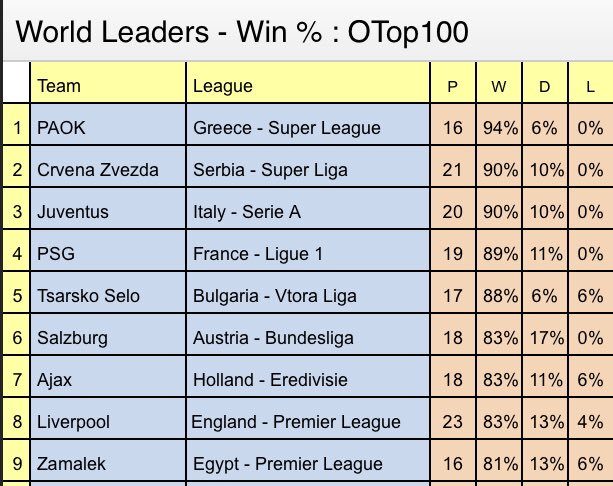
Task: Click the D (draws) column header
Action: pyautogui.click(x=544, y=86)
